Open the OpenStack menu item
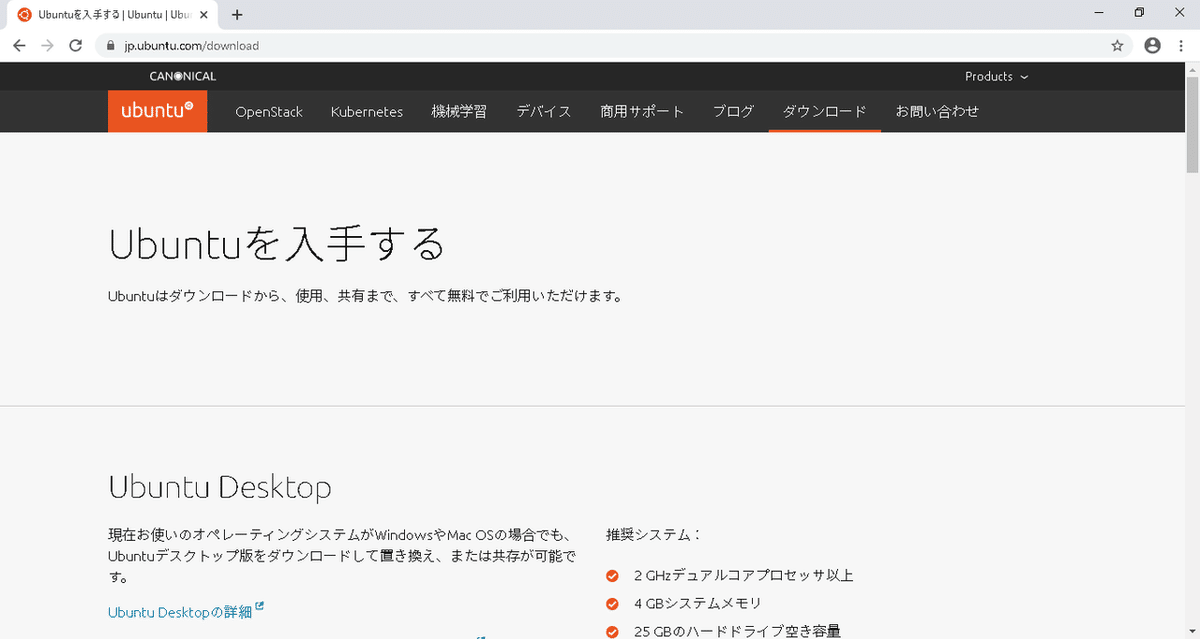1200x639 pixels. click(269, 111)
